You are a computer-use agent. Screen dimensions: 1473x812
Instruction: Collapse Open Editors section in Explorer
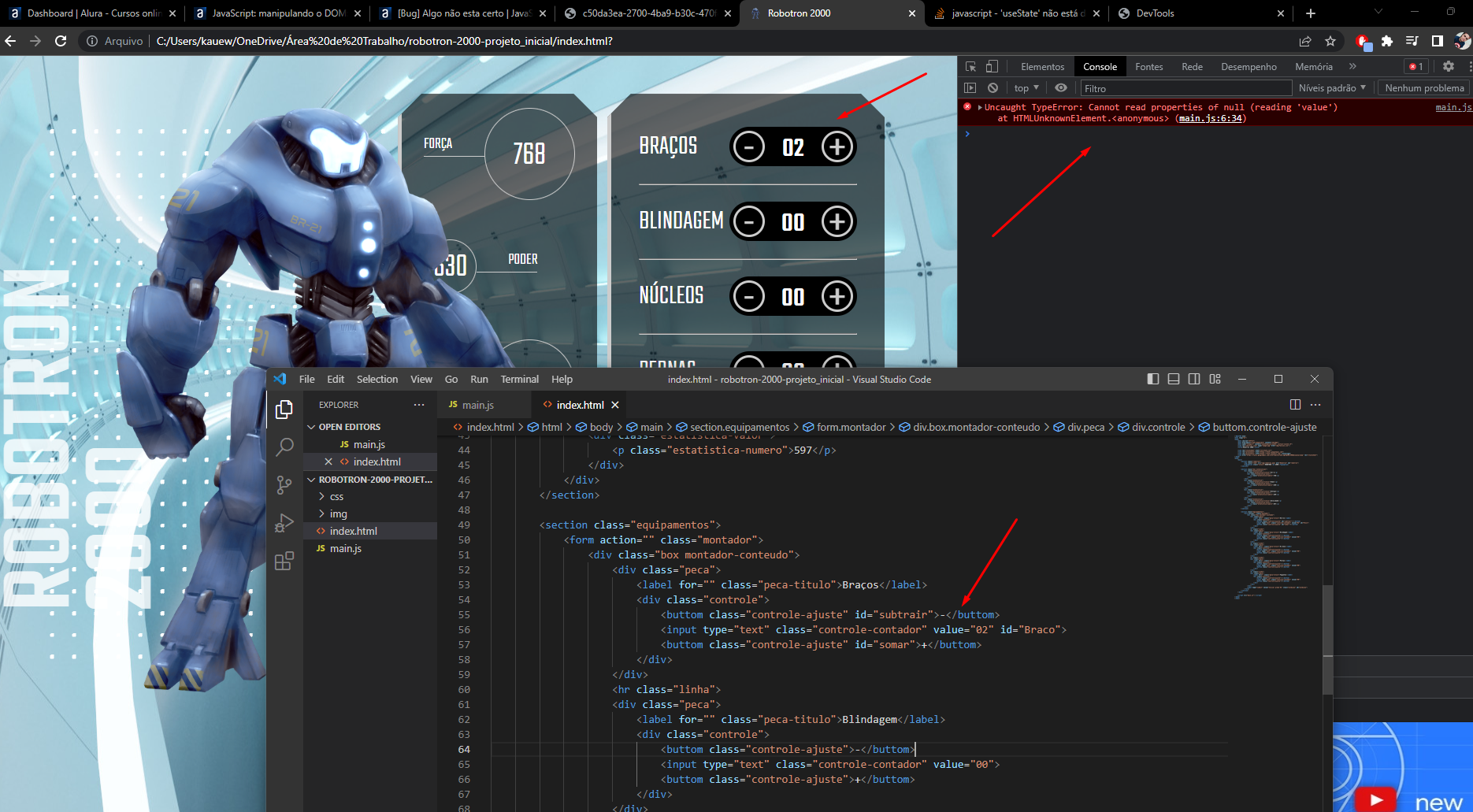(312, 427)
